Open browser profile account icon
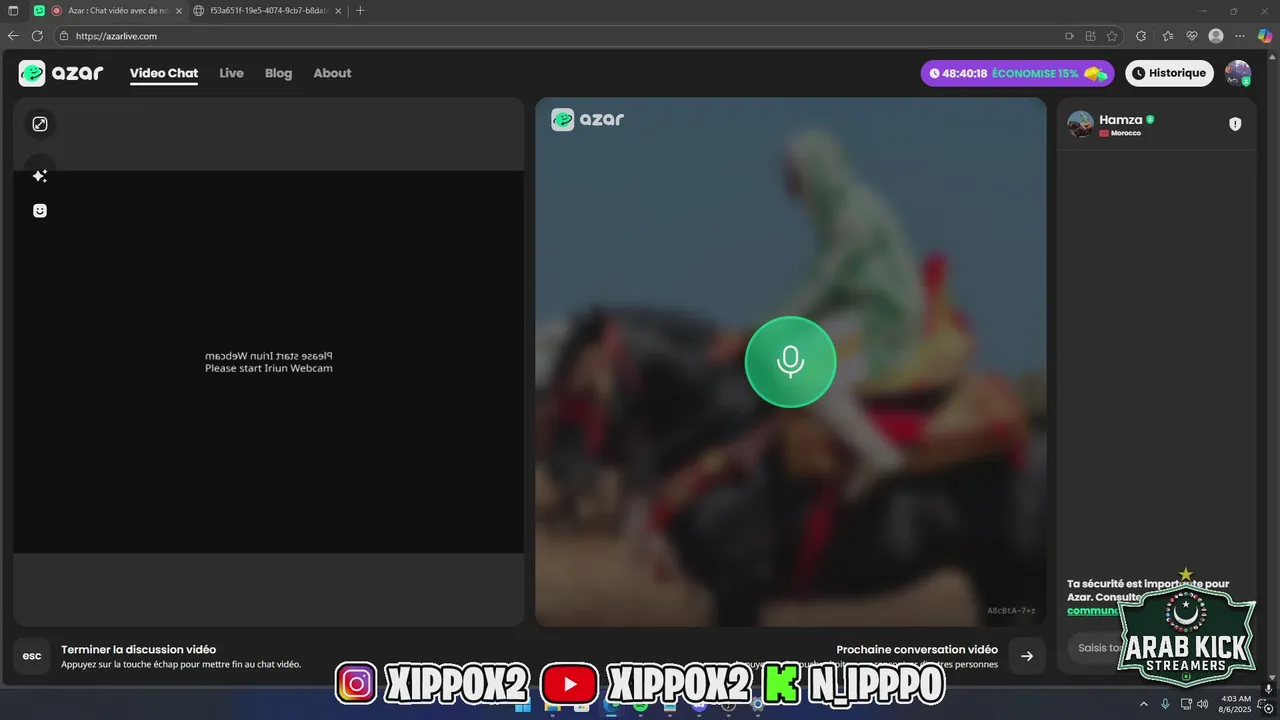The width and height of the screenshot is (1280, 720). (1216, 36)
